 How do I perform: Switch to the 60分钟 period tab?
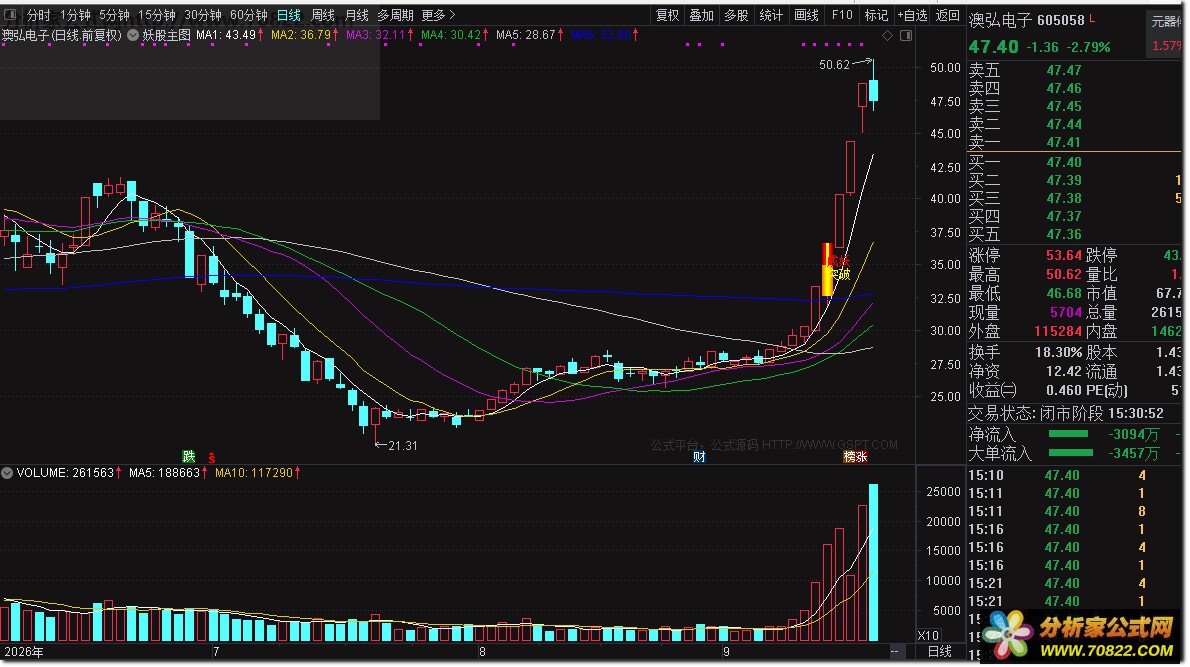coord(249,14)
